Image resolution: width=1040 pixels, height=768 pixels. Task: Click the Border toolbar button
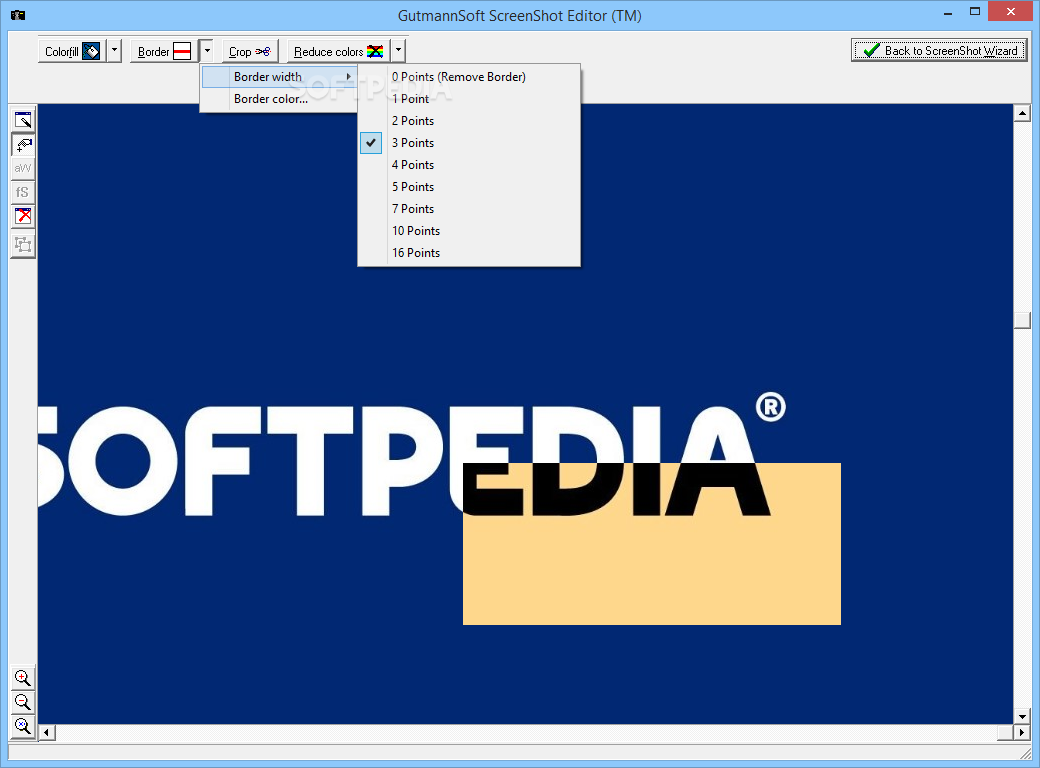coord(164,51)
